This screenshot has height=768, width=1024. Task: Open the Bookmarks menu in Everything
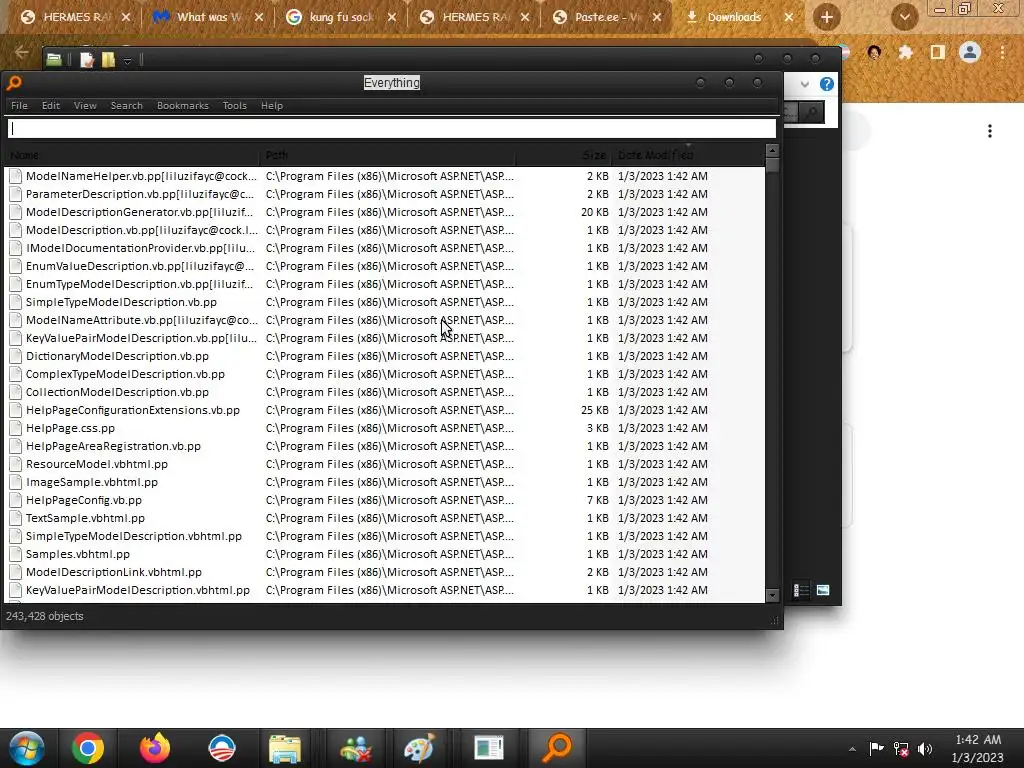click(x=182, y=105)
